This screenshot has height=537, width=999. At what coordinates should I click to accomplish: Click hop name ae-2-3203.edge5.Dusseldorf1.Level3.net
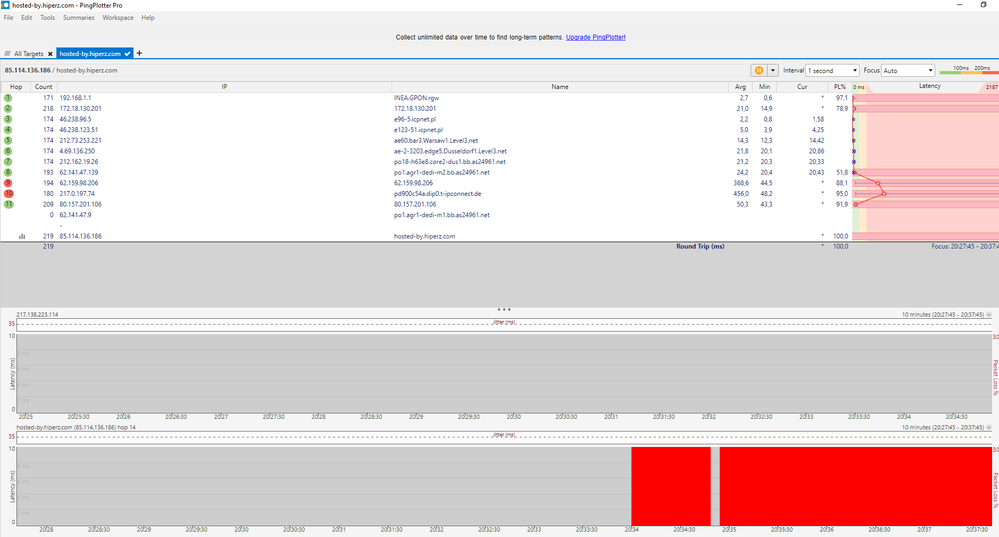coord(450,152)
